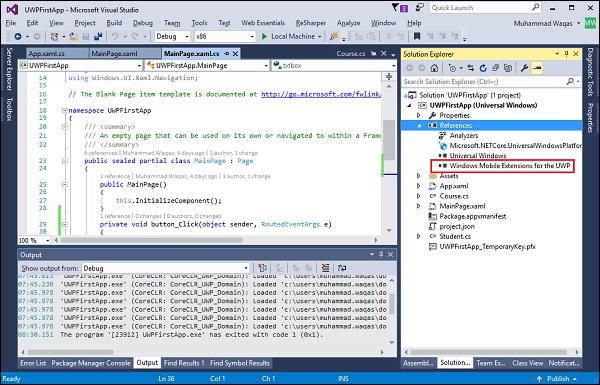Open the Server Explorer side tab
Image resolution: width=600 pixels, height=385 pixels.
pyautogui.click(x=9, y=69)
